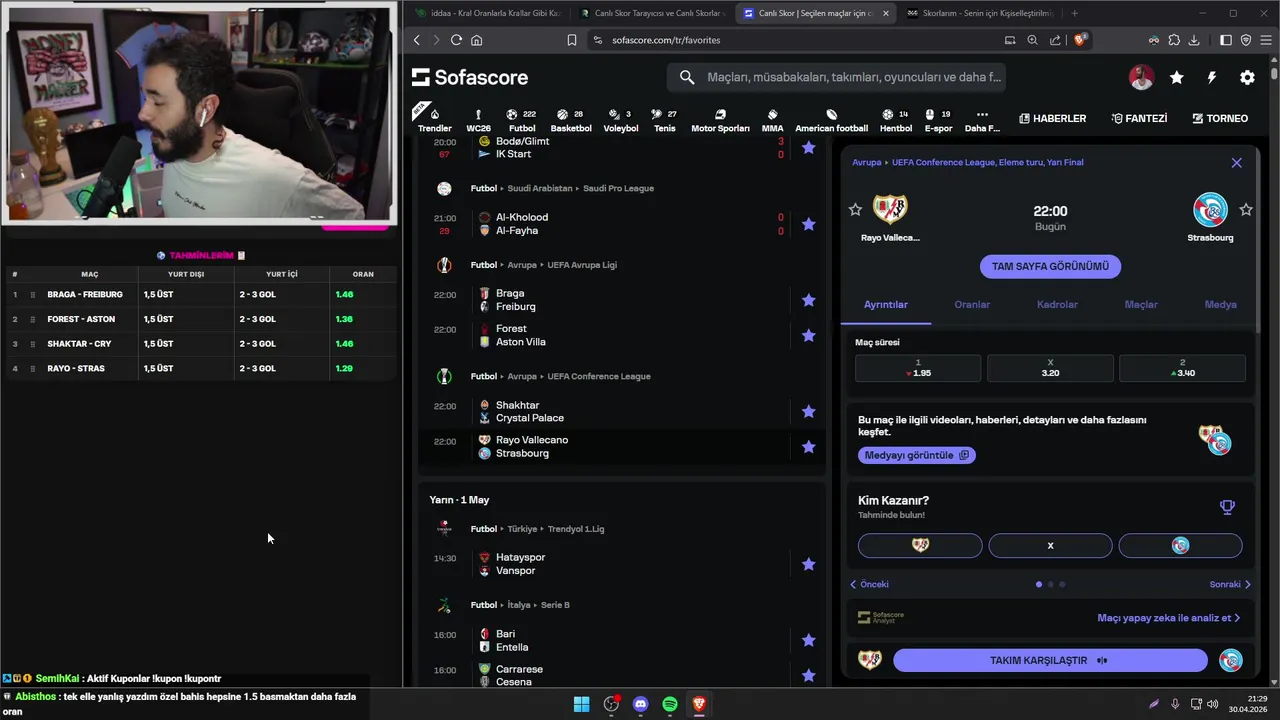1280x720 pixels.
Task: Click the trophy icon in Kim Kazanır
Action: (x=1227, y=507)
